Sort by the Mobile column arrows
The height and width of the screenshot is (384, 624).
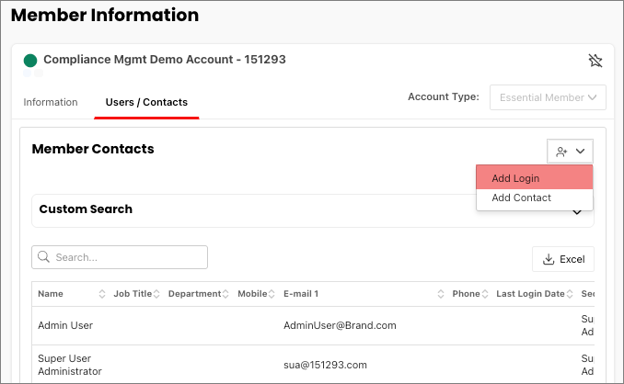click(x=271, y=294)
